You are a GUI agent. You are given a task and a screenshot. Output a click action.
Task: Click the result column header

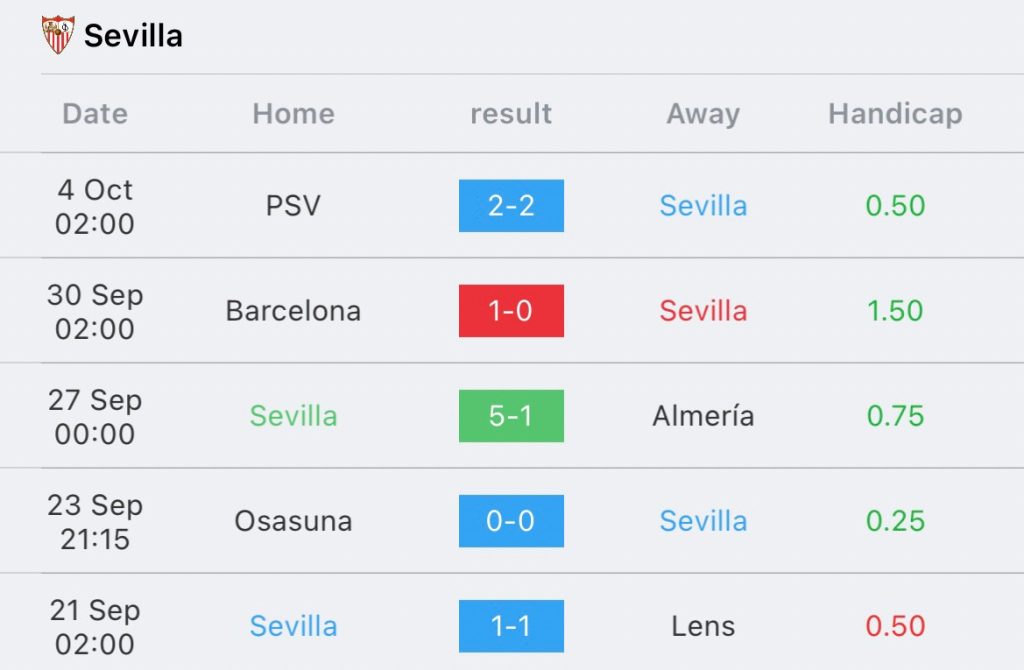click(511, 114)
